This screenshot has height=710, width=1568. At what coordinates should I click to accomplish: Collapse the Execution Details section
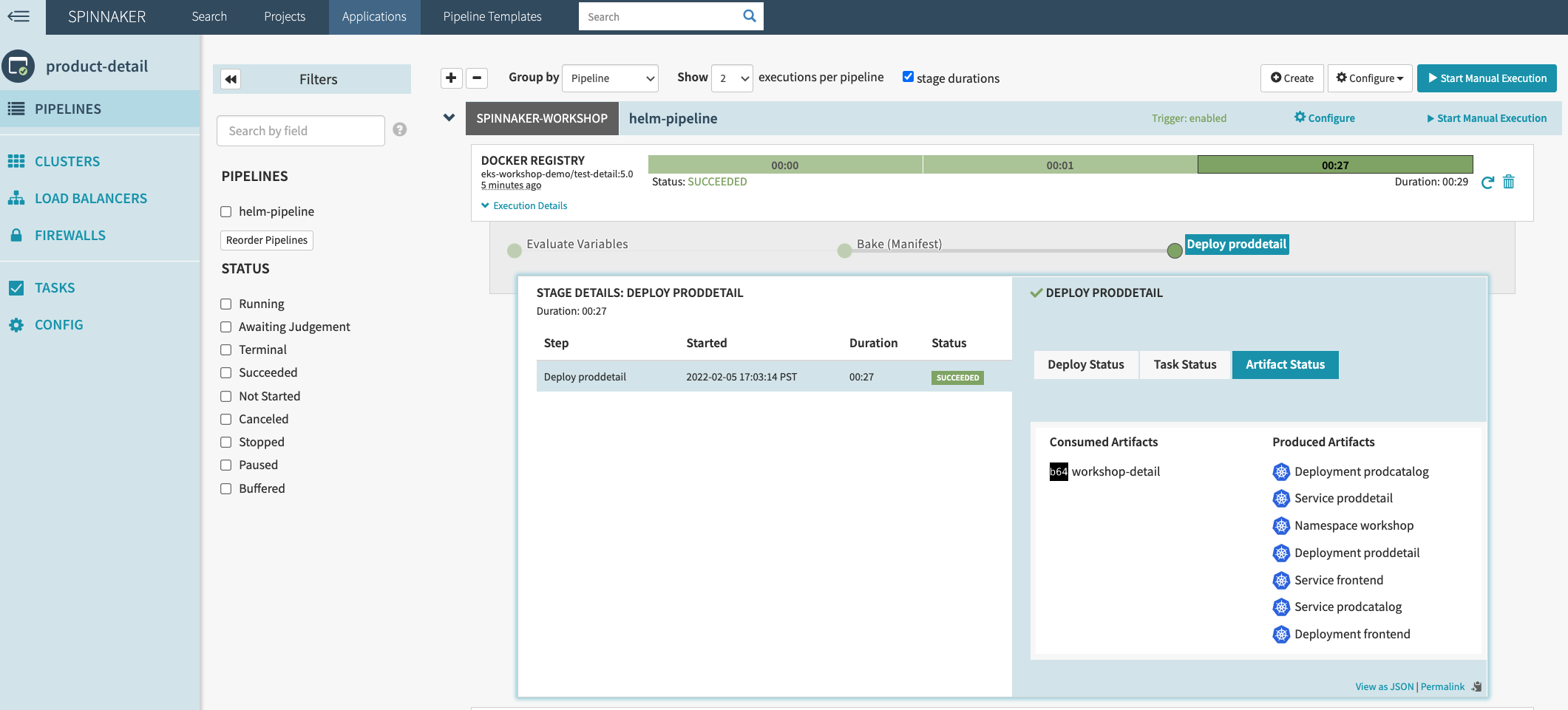click(523, 205)
